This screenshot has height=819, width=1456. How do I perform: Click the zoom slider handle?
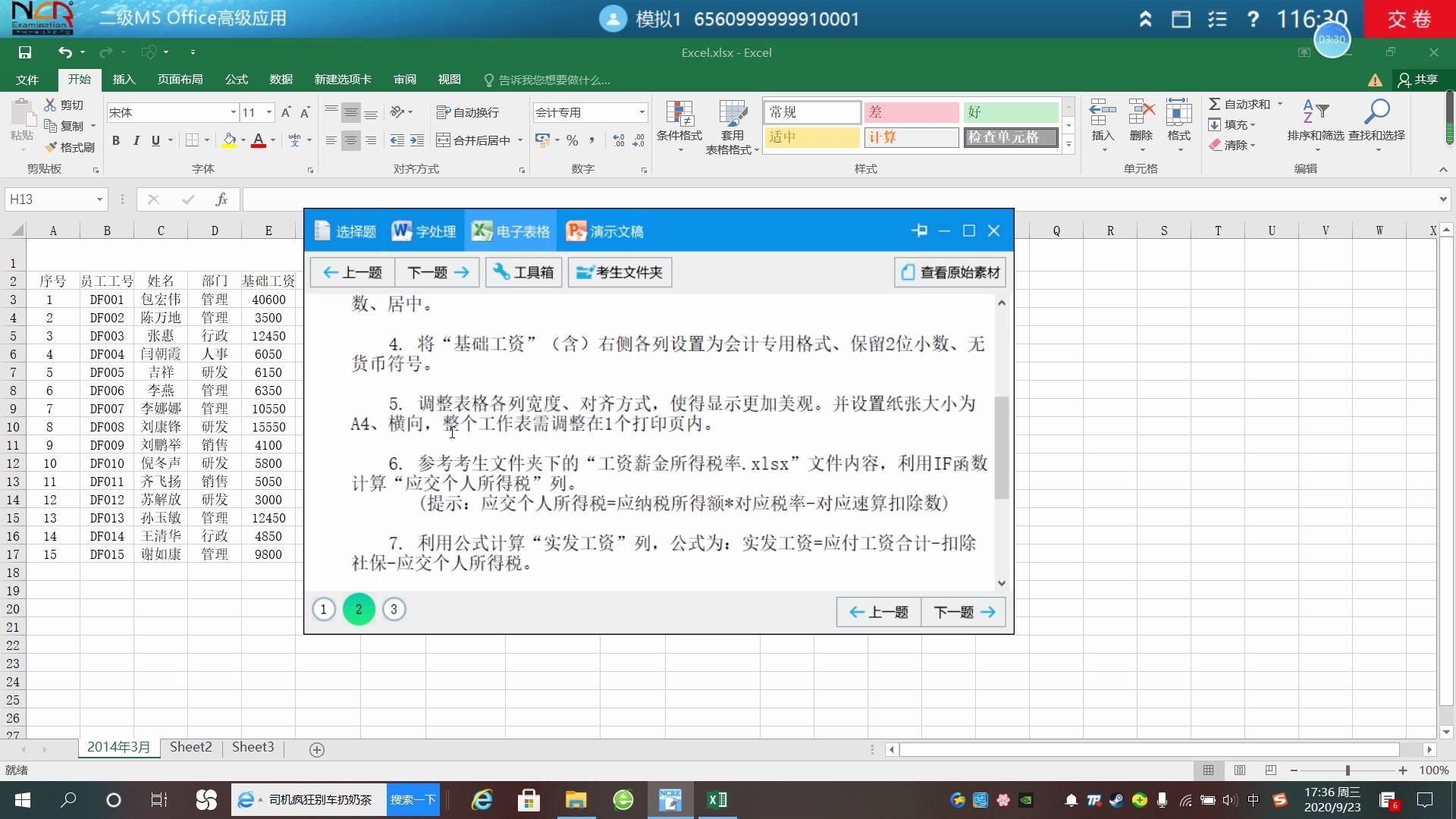tap(1348, 770)
